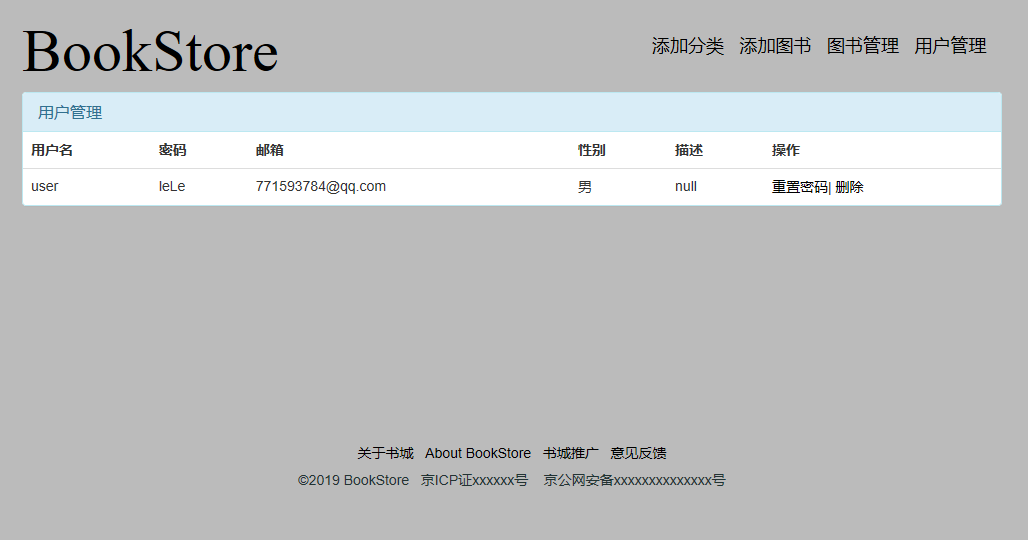Click the 用户名 column header
This screenshot has width=1028, height=540.
pyautogui.click(x=52, y=150)
